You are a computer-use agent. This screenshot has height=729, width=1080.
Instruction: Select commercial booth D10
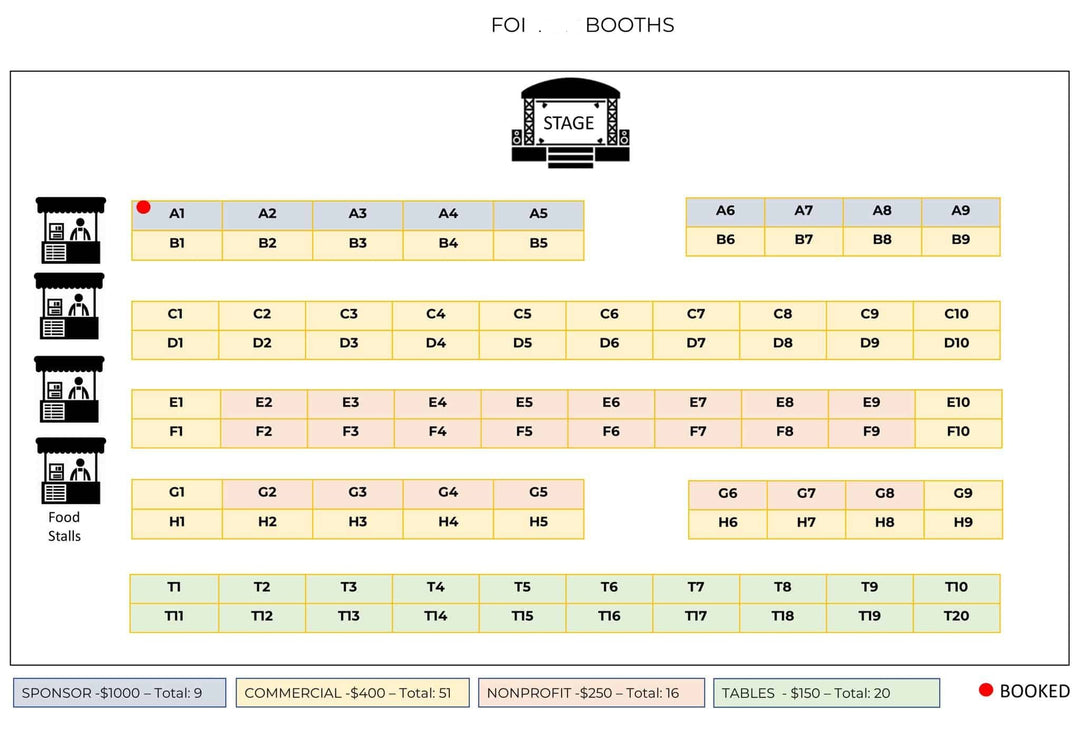pyautogui.click(x=957, y=345)
